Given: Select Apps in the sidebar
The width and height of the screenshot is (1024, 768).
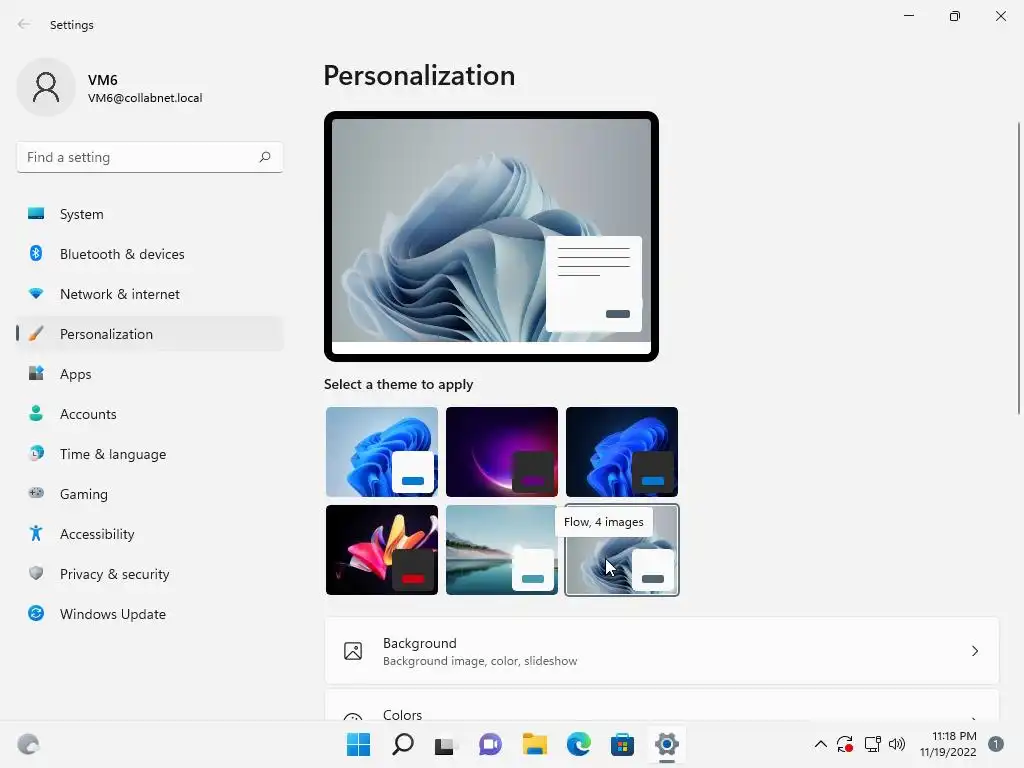Looking at the screenshot, I should [150, 374].
